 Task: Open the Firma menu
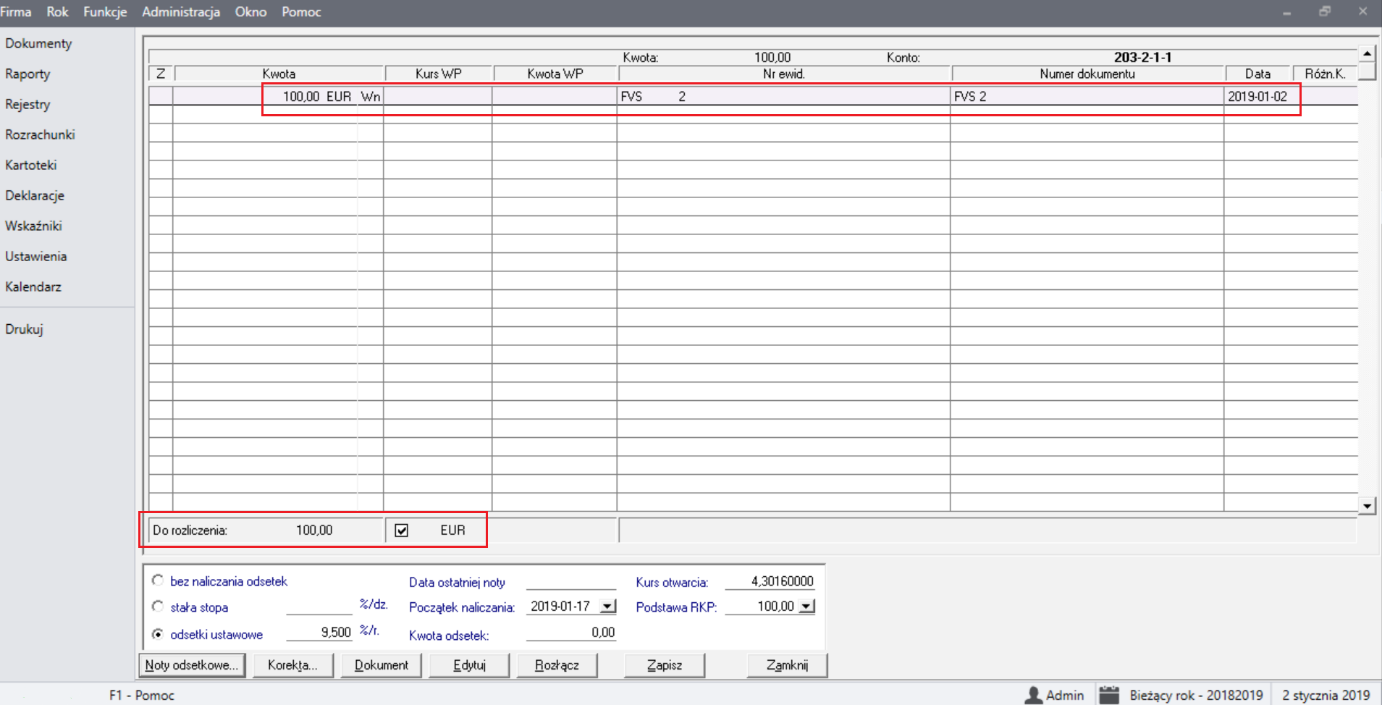tap(17, 12)
